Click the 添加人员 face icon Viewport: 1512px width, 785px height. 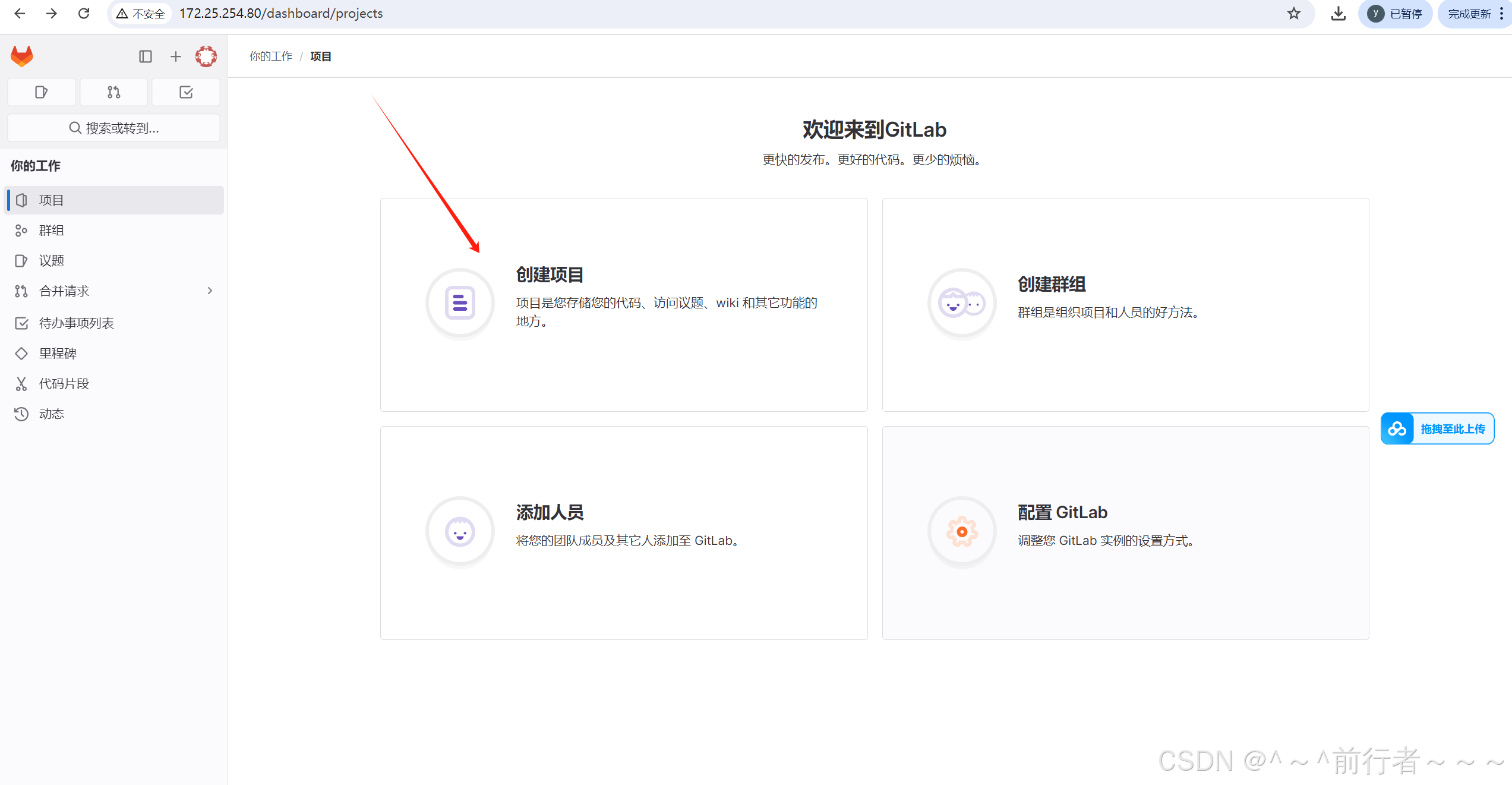coord(460,531)
